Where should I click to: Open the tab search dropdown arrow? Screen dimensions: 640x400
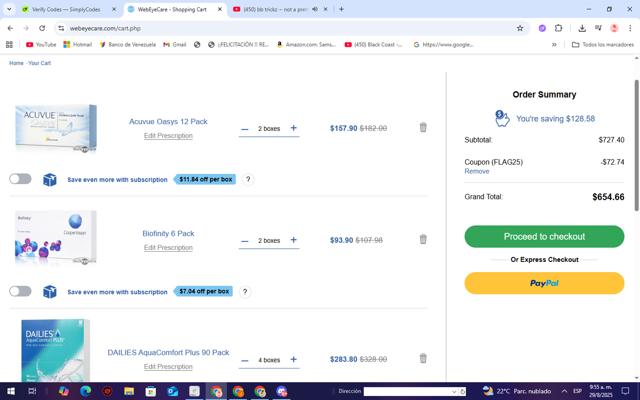[9, 9]
